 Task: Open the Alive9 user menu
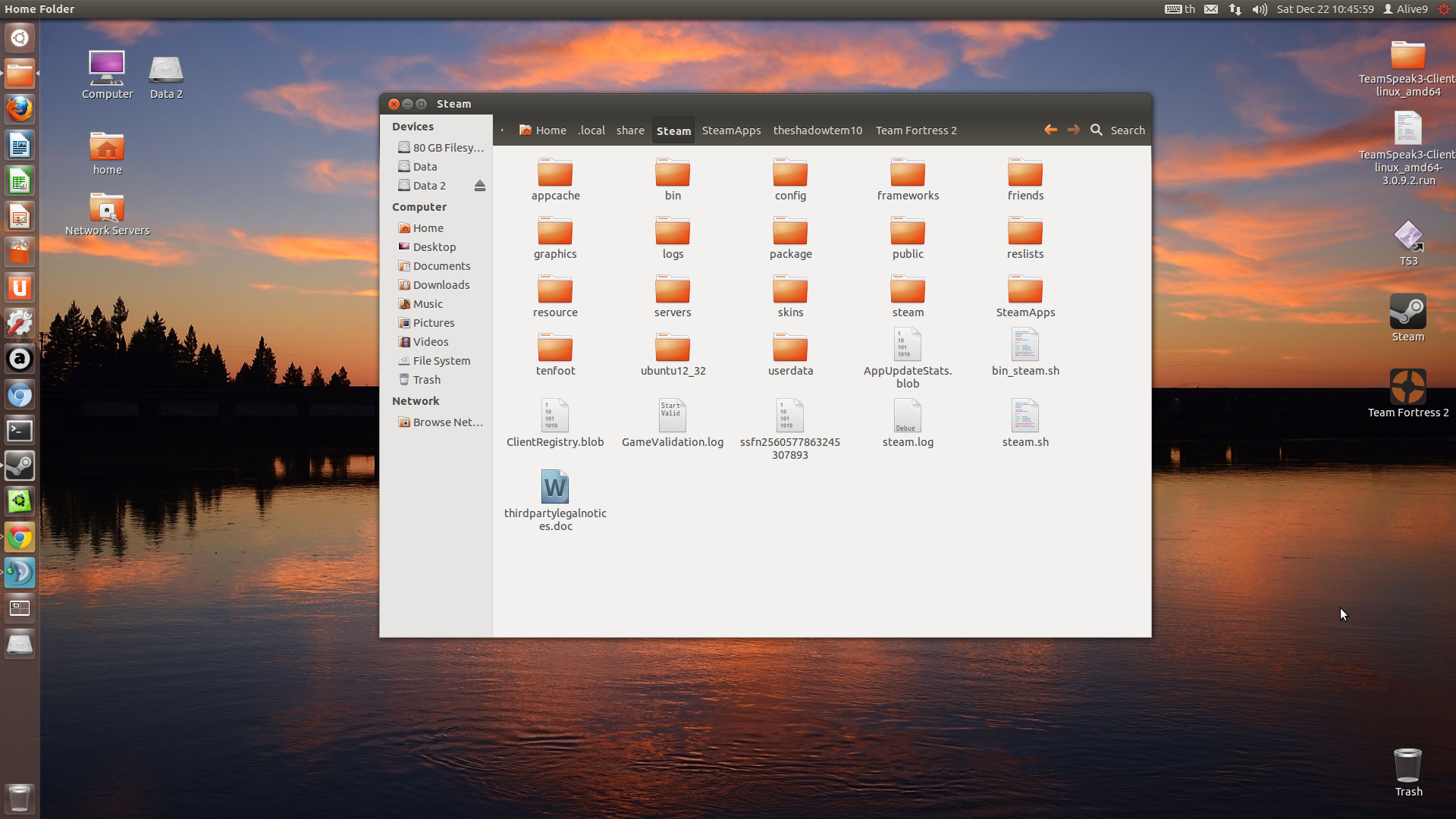pos(1405,9)
